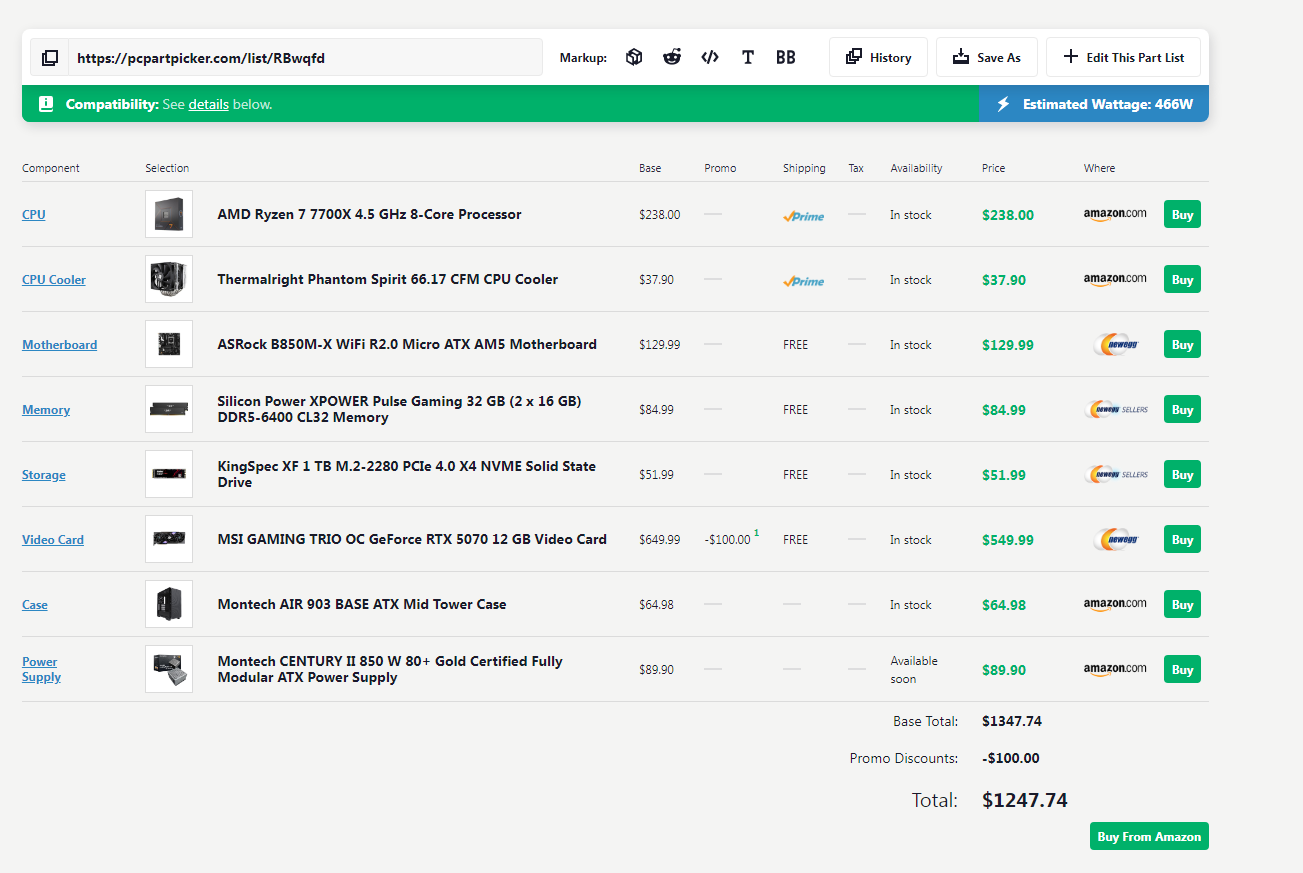Click Buy From Amazon button
This screenshot has width=1303, height=873.
(1149, 836)
